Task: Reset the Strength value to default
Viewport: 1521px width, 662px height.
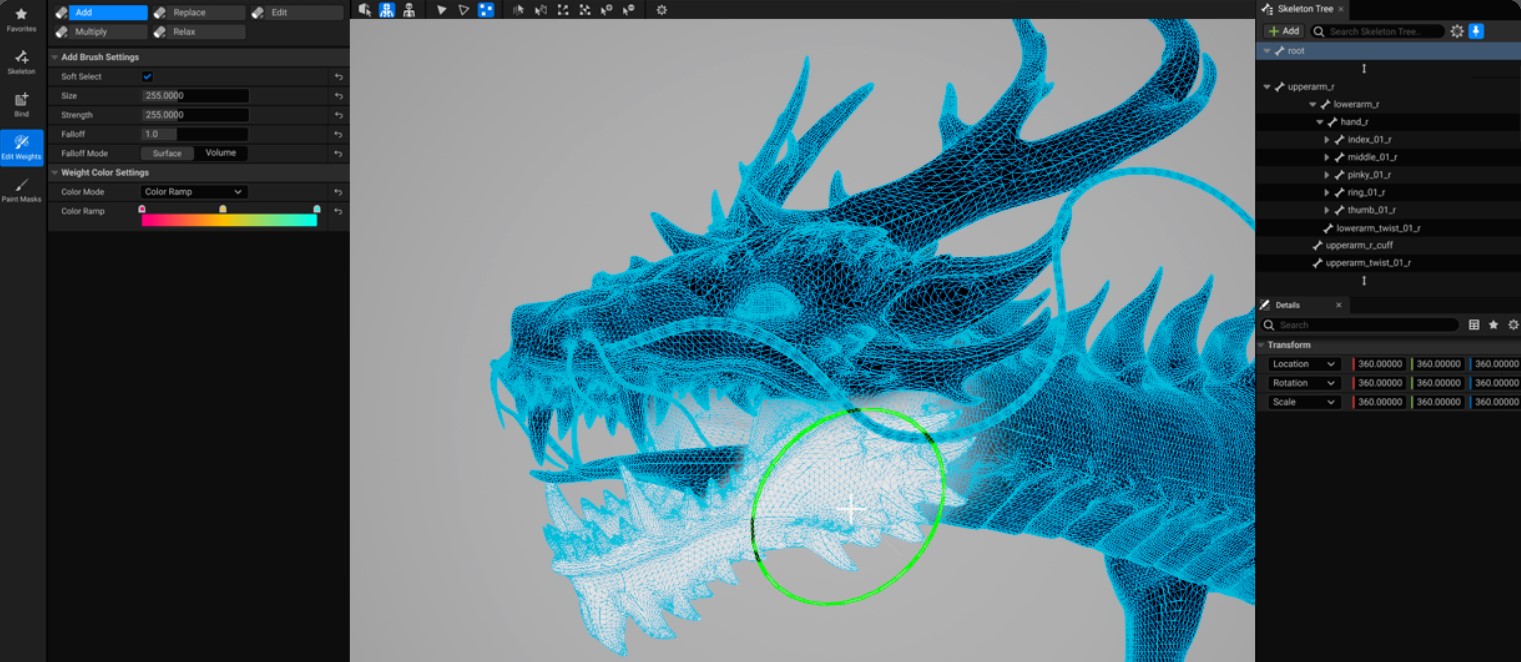Action: [339, 115]
